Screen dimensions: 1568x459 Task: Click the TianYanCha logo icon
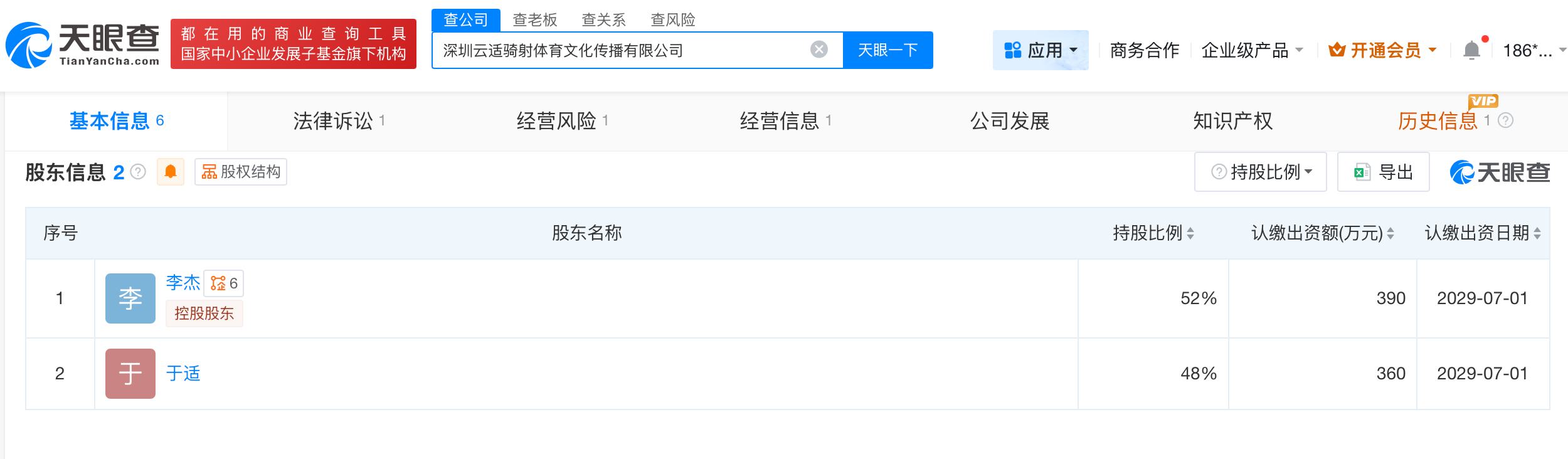28,45
